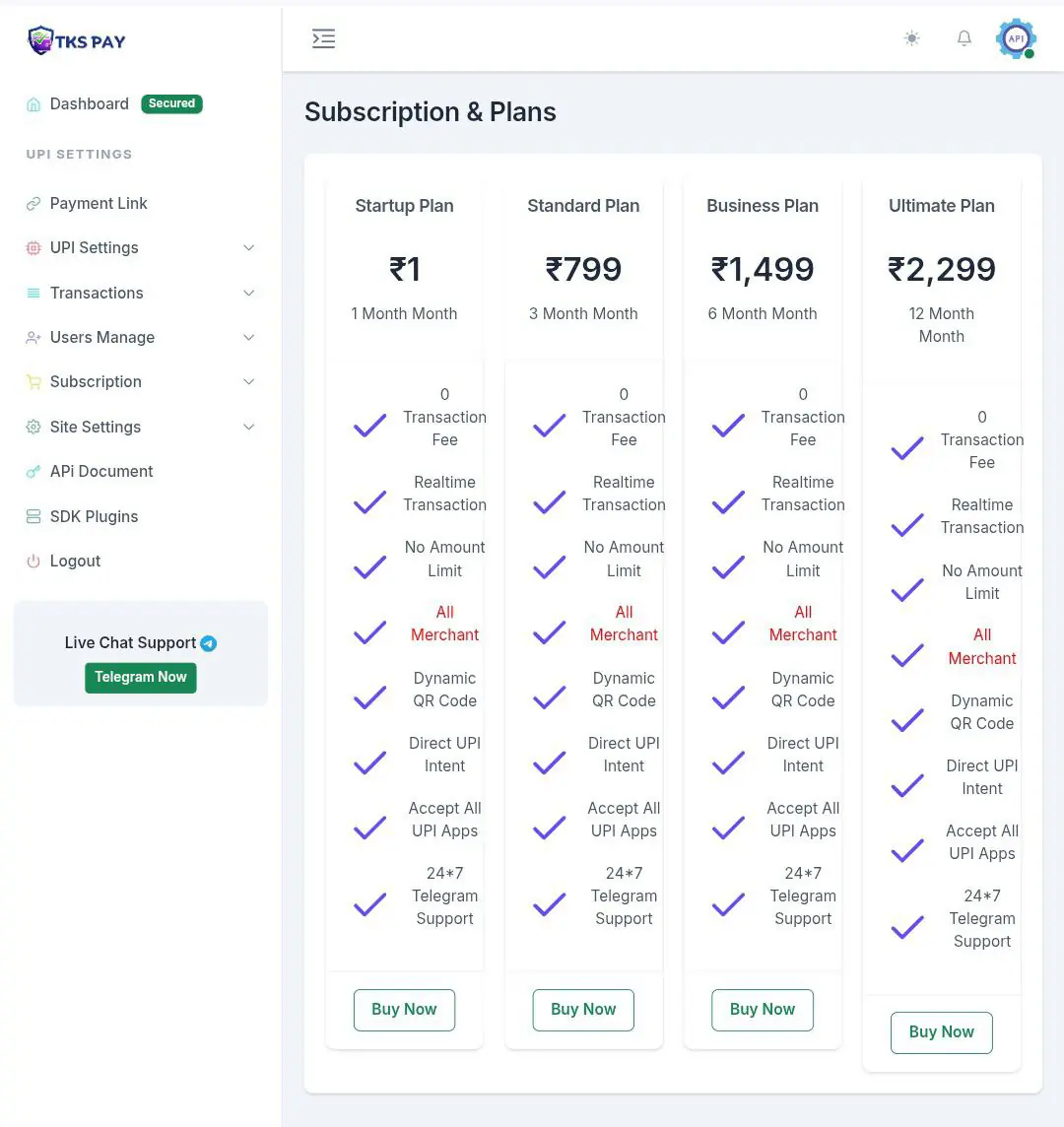The image size is (1064, 1127).
Task: Click the TKS PAY logo
Action: click(77, 40)
